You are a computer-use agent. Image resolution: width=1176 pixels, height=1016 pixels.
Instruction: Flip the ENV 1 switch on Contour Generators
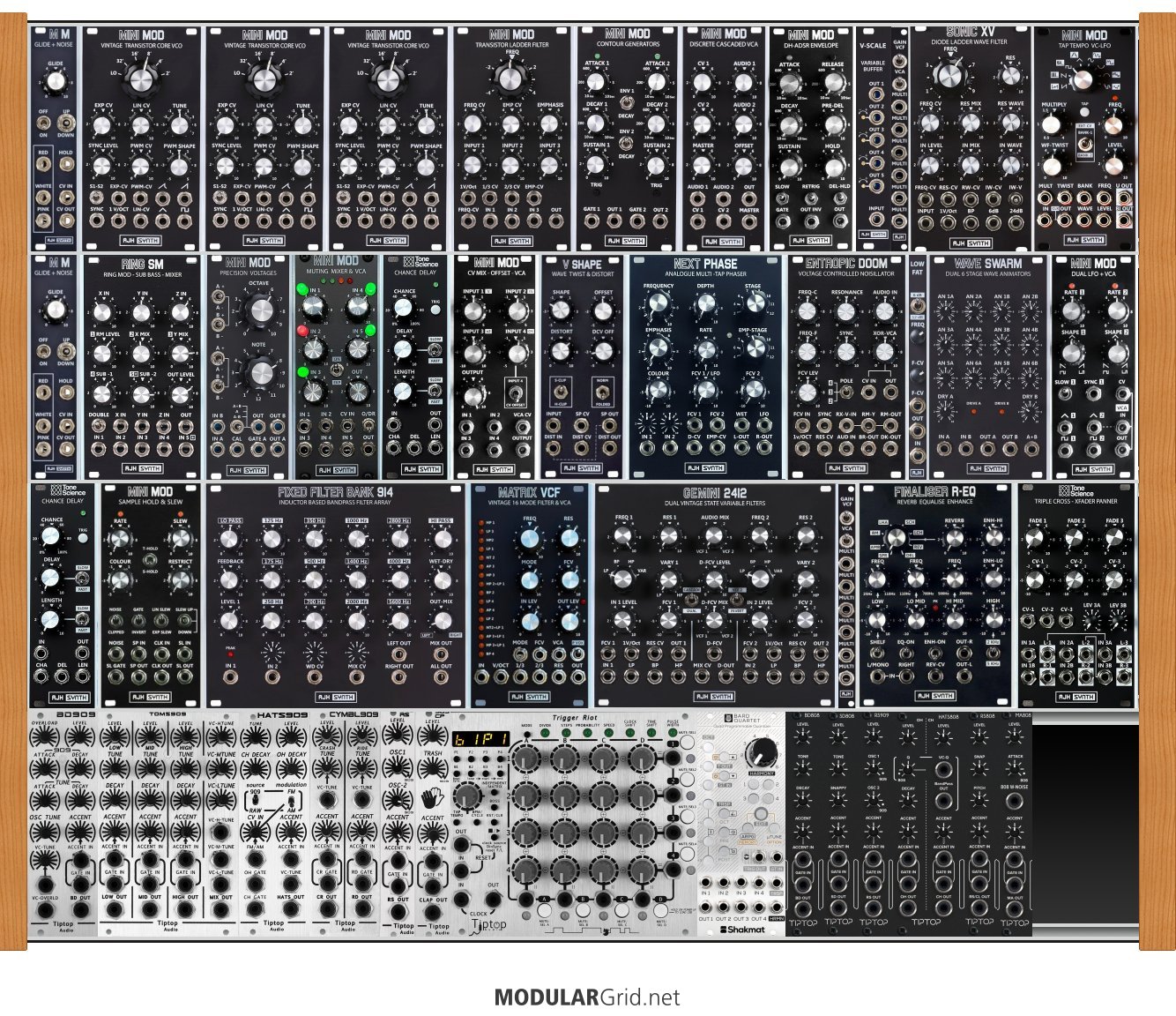click(x=627, y=103)
